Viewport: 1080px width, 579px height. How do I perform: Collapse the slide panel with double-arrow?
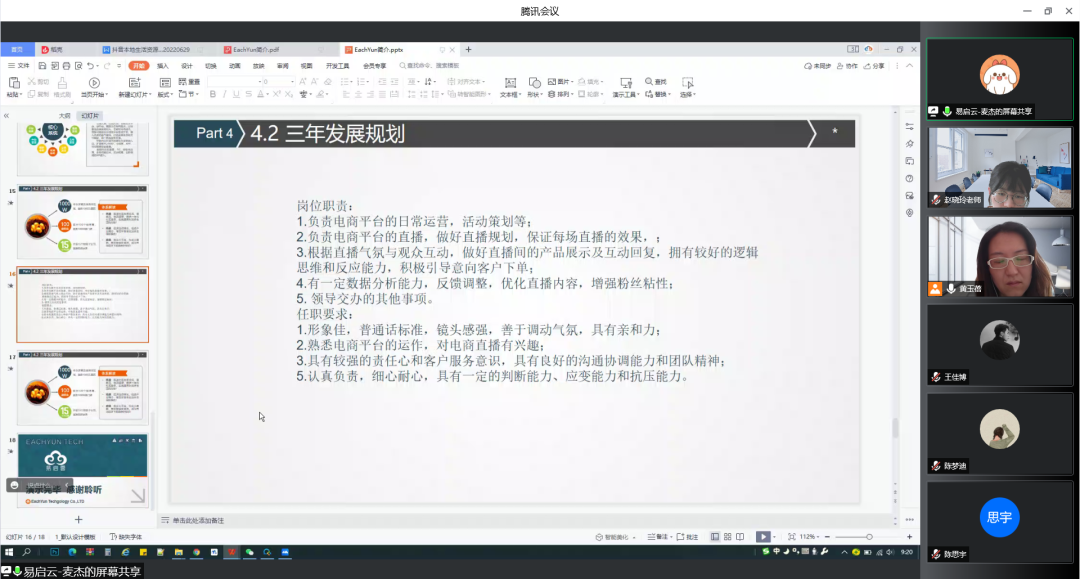click(7, 115)
